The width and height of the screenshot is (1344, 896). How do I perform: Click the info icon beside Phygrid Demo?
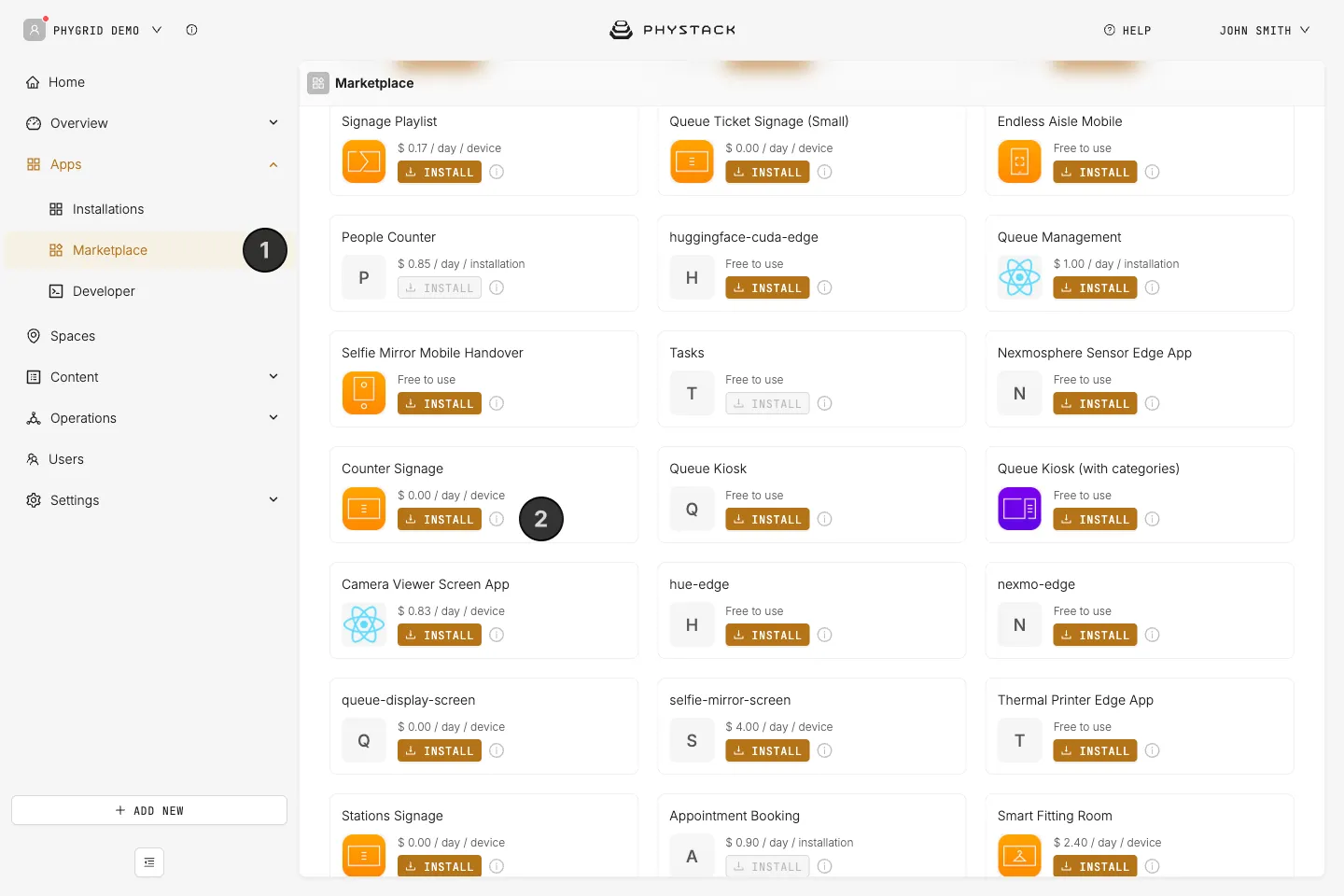click(191, 30)
